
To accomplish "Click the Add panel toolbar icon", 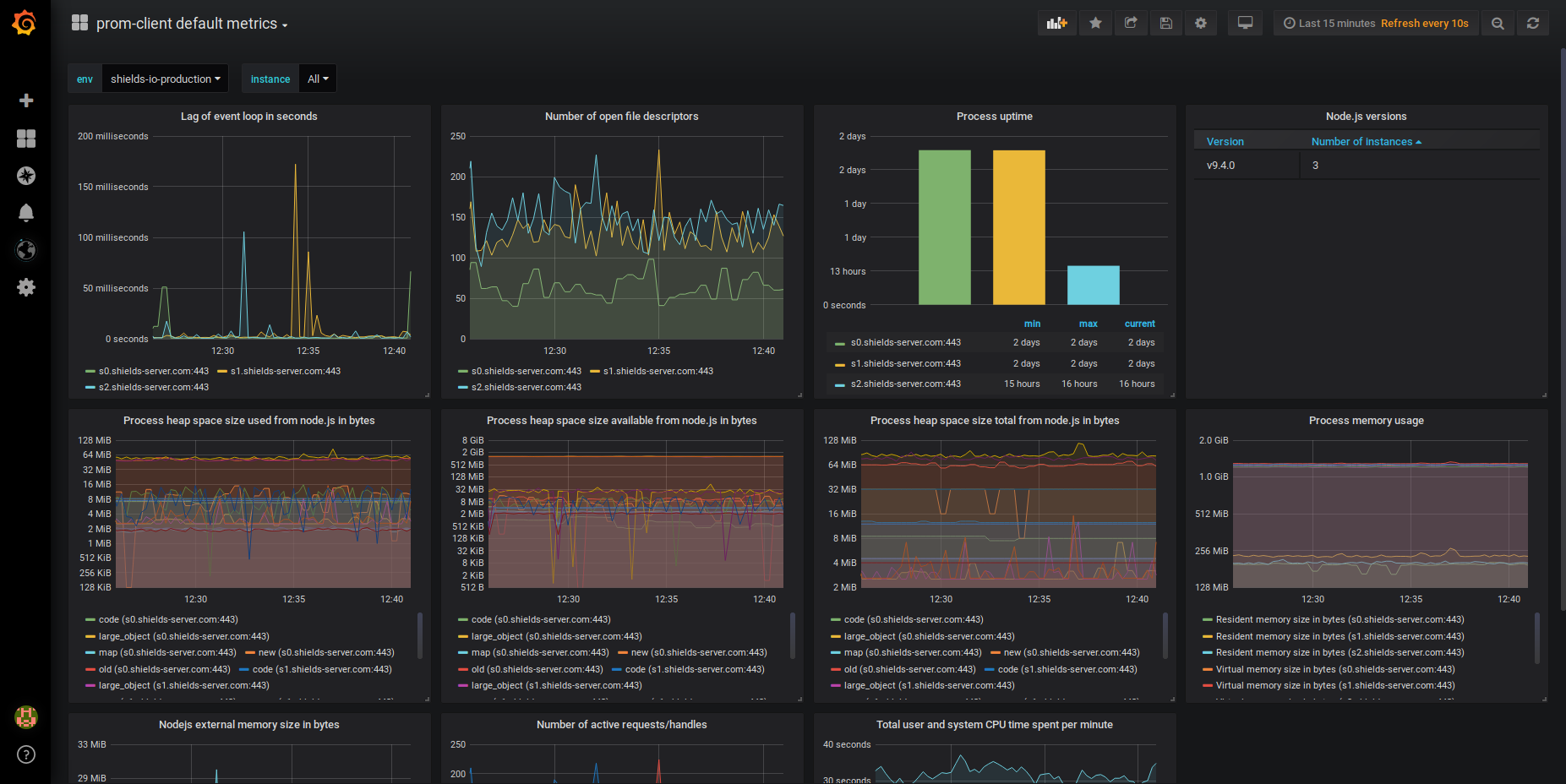I will [1056, 23].
